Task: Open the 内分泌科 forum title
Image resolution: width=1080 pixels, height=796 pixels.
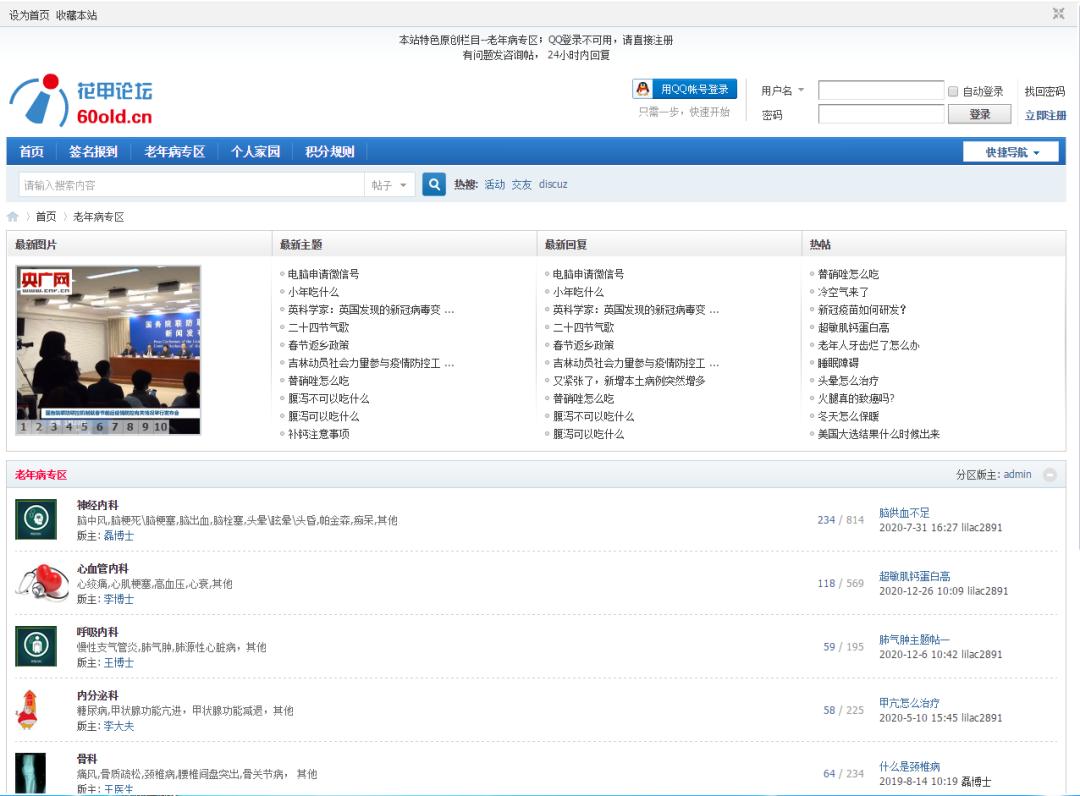Action: [x=98, y=695]
